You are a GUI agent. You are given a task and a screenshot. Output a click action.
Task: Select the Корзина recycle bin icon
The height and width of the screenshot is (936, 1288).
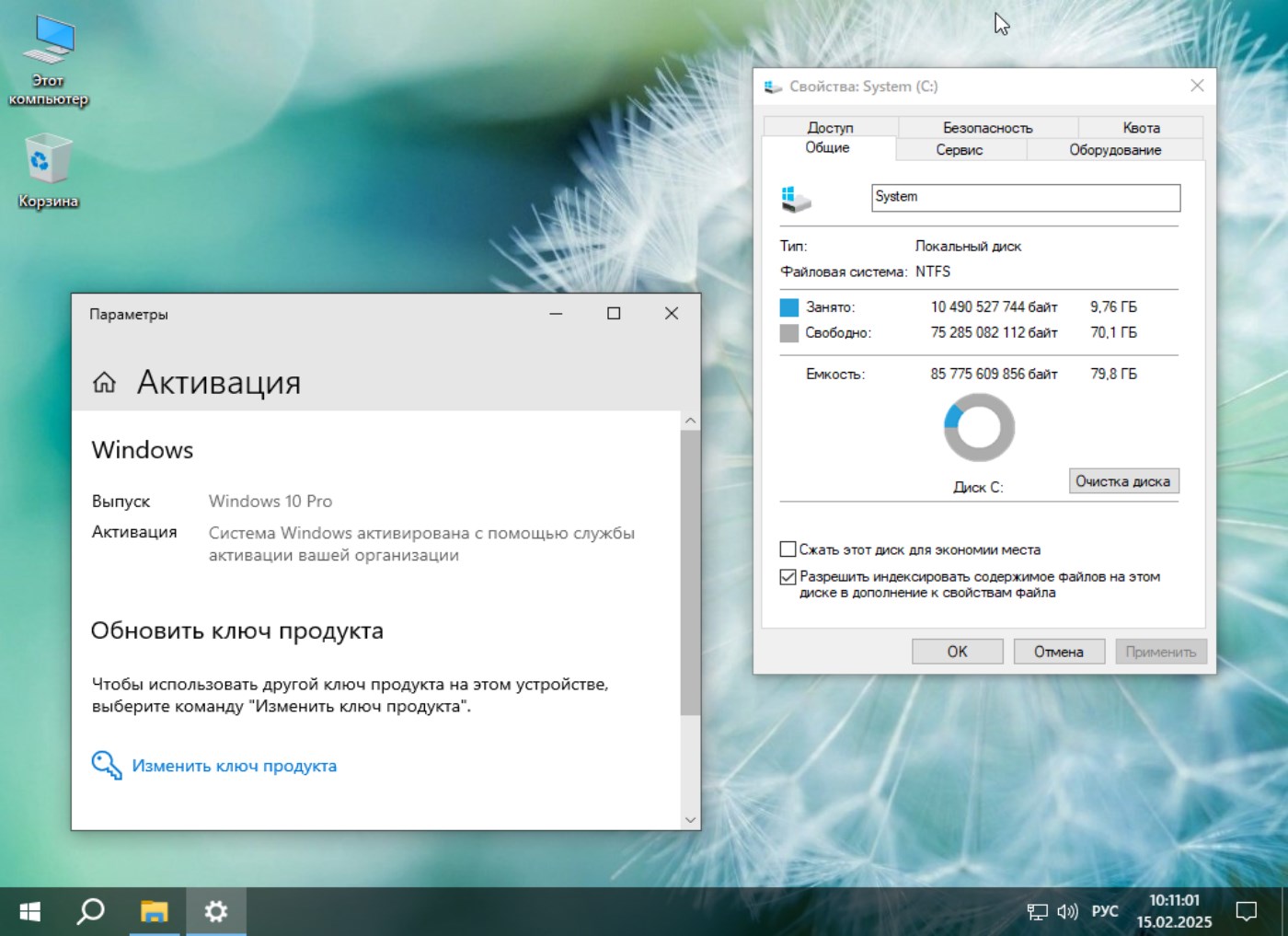click(48, 171)
